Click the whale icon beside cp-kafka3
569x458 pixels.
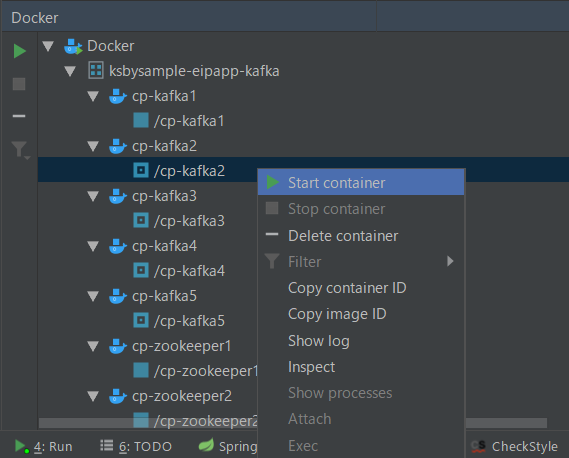tap(118, 196)
